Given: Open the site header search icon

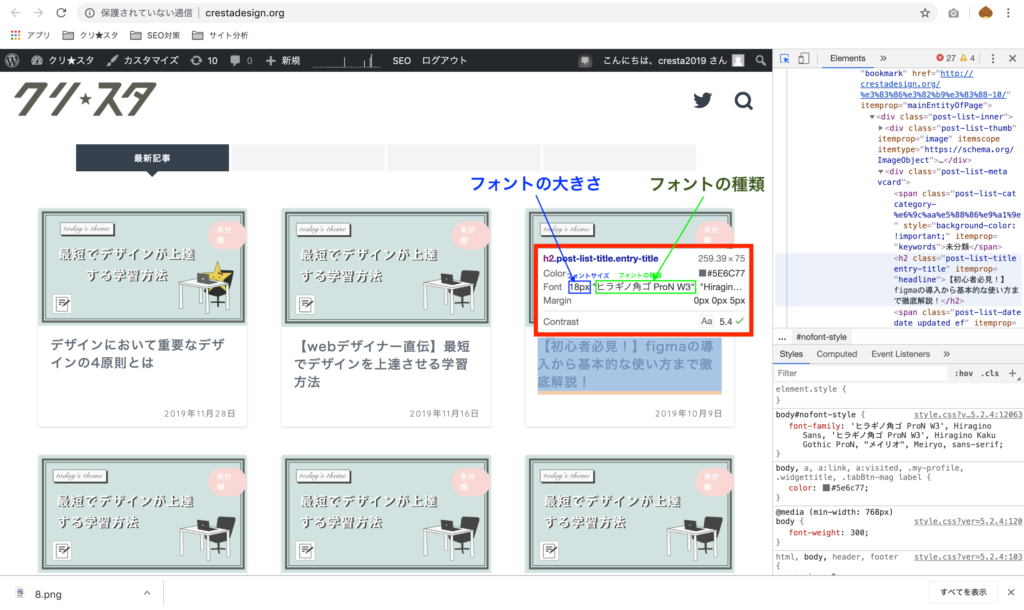Looking at the screenshot, I should coord(743,101).
